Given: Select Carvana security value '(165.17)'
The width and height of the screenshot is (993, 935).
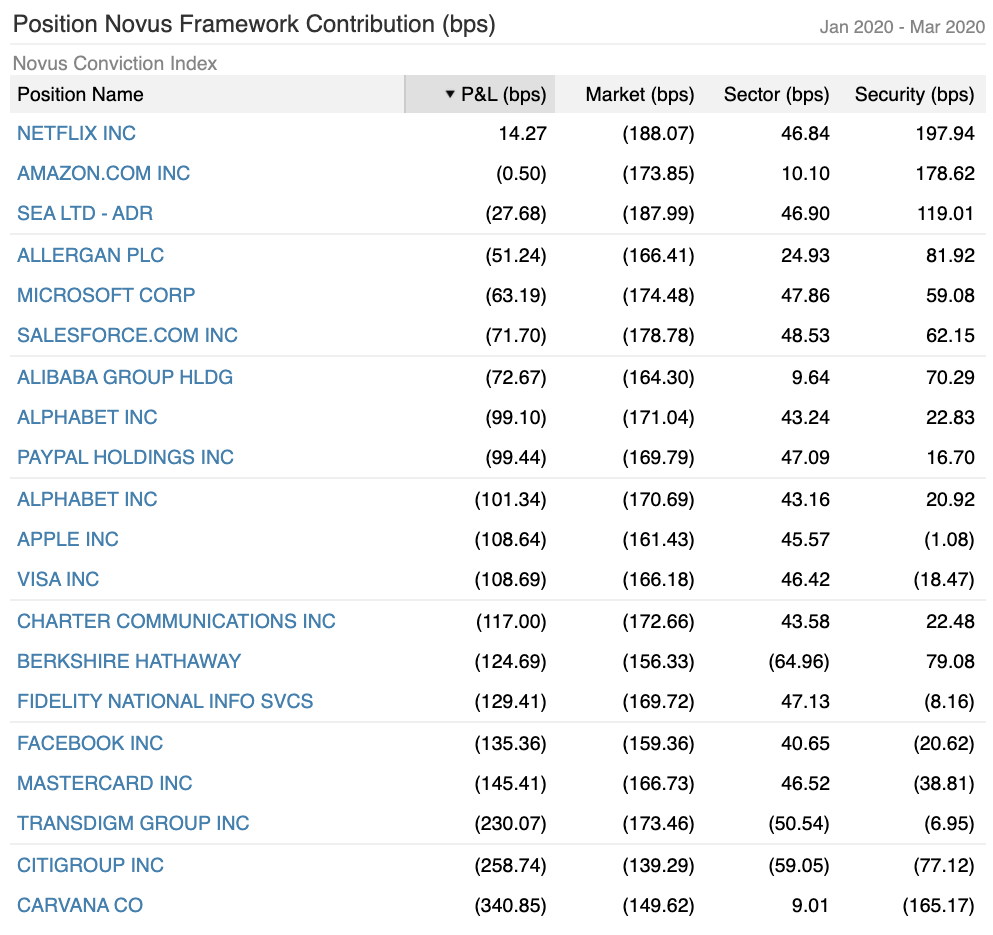Looking at the screenshot, I should pyautogui.click(x=939, y=905).
